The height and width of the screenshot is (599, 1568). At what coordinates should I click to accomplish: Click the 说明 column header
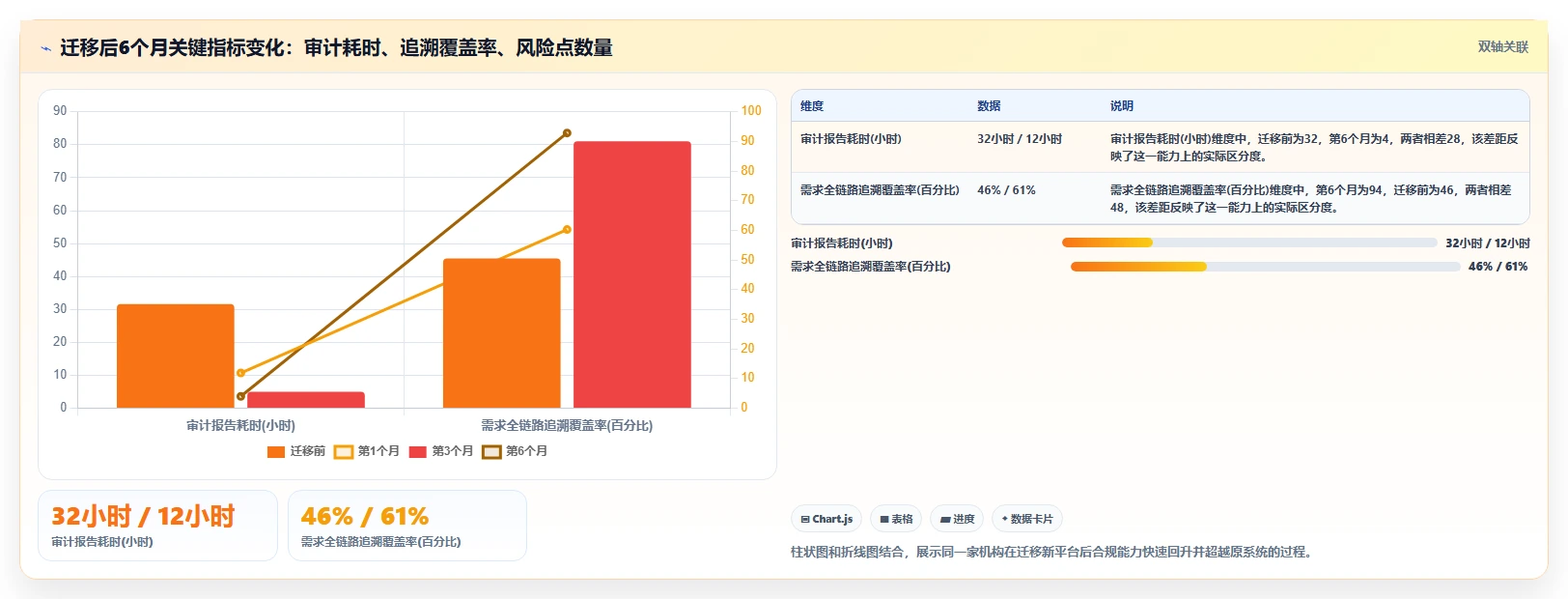1122,106
